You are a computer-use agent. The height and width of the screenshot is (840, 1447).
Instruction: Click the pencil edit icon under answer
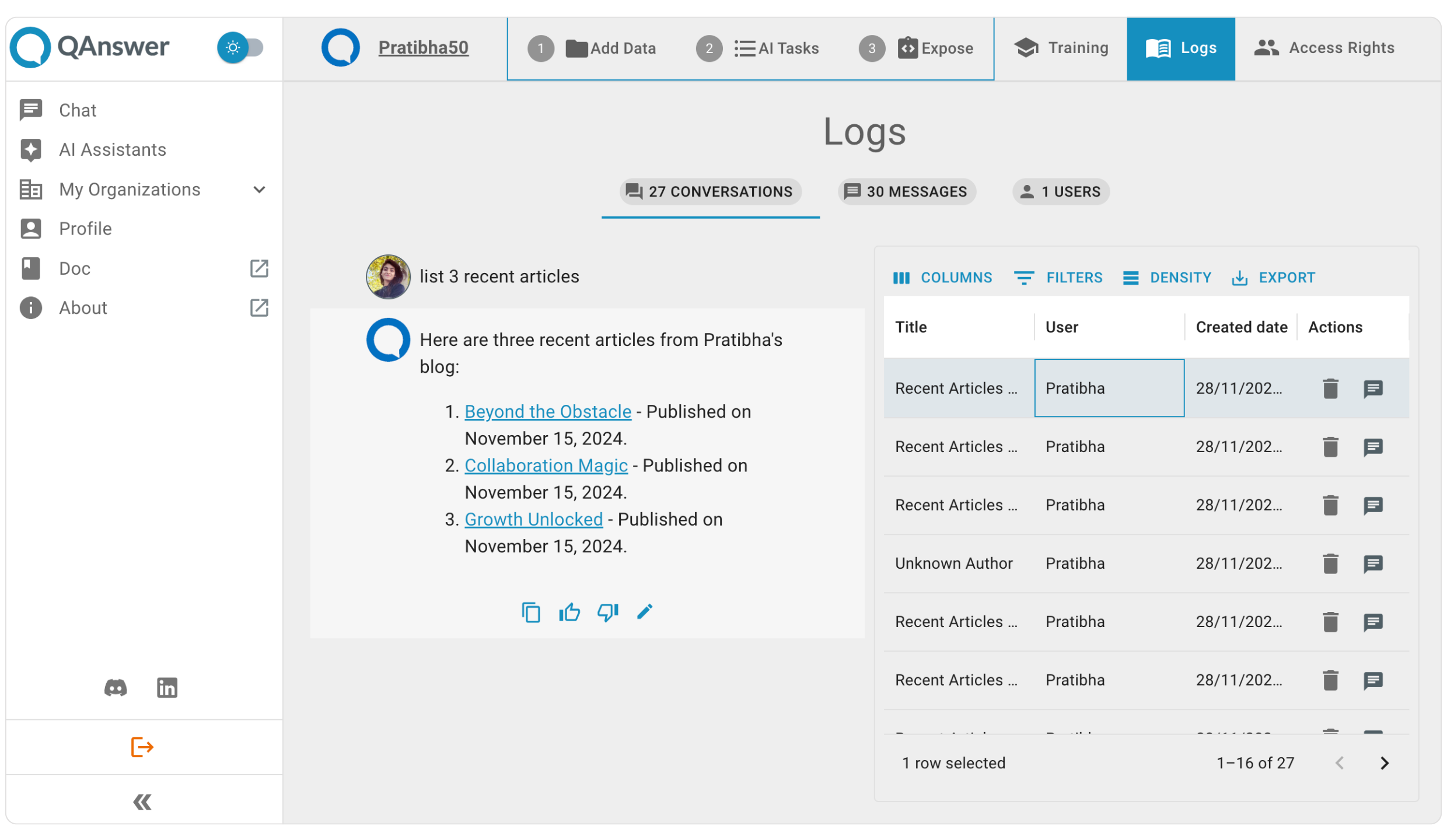click(644, 611)
